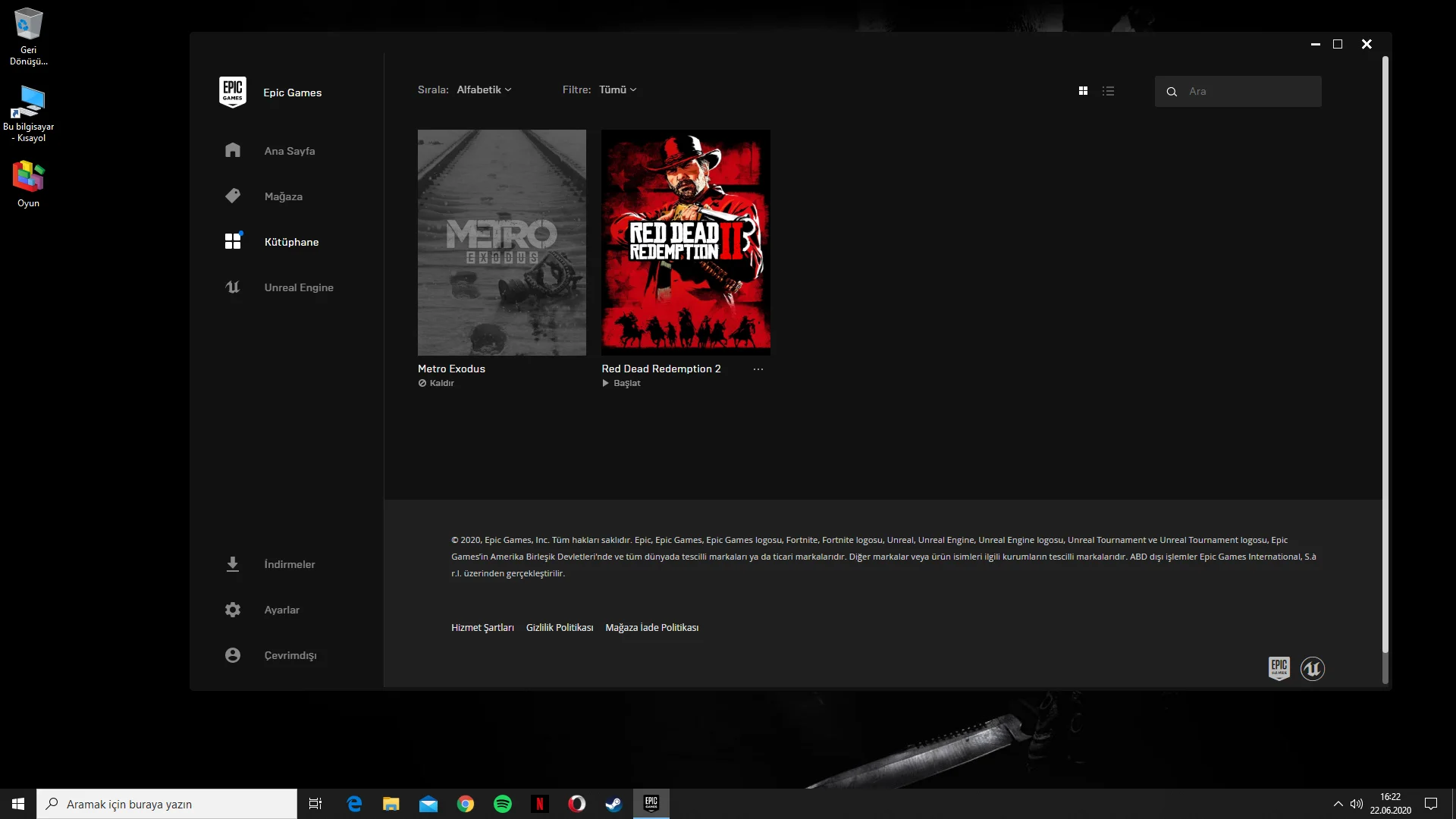The height and width of the screenshot is (819, 1456).
Task: Open Netflix from taskbar
Action: [540, 804]
